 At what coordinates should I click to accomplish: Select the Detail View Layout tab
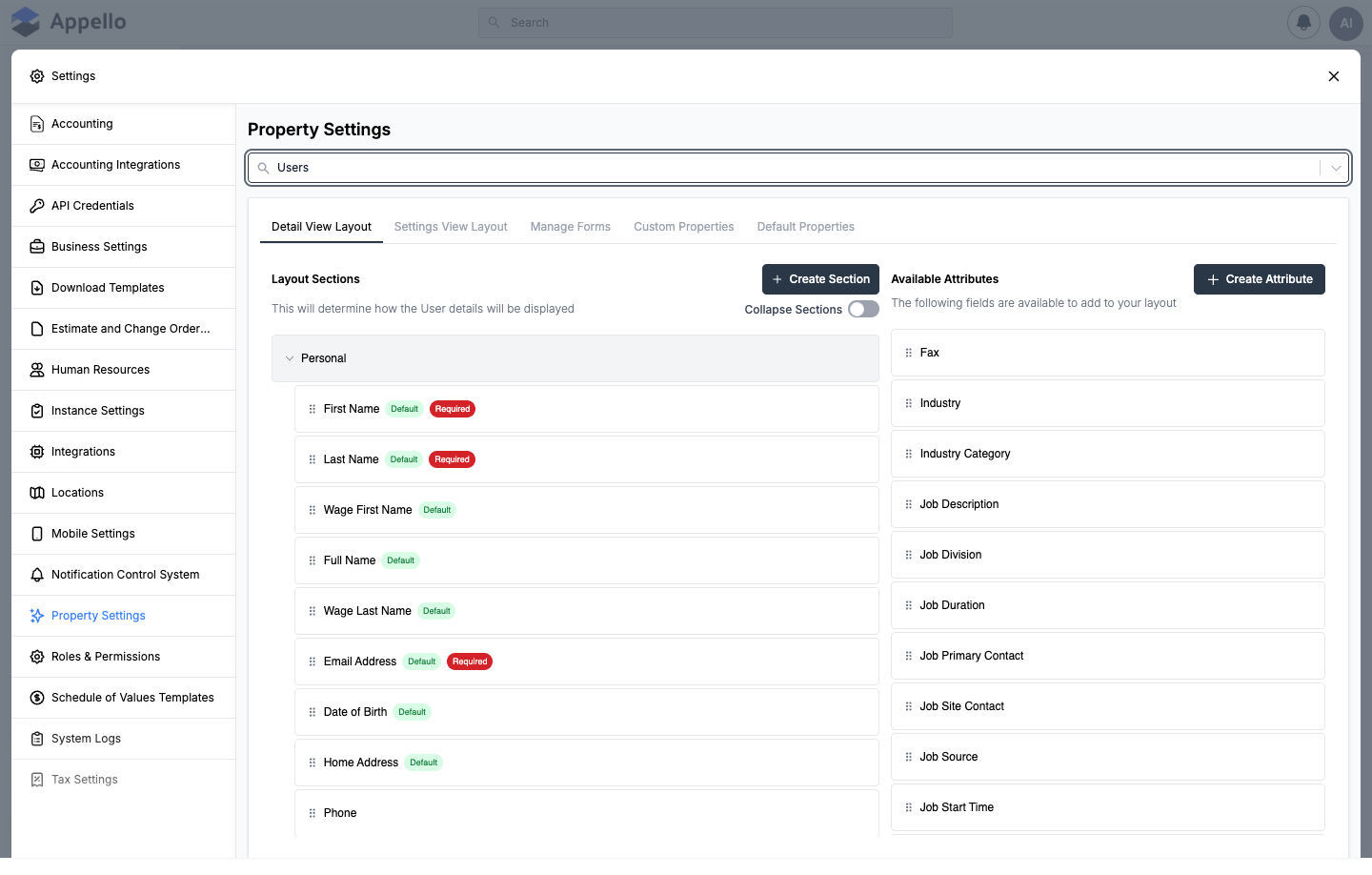[321, 227]
